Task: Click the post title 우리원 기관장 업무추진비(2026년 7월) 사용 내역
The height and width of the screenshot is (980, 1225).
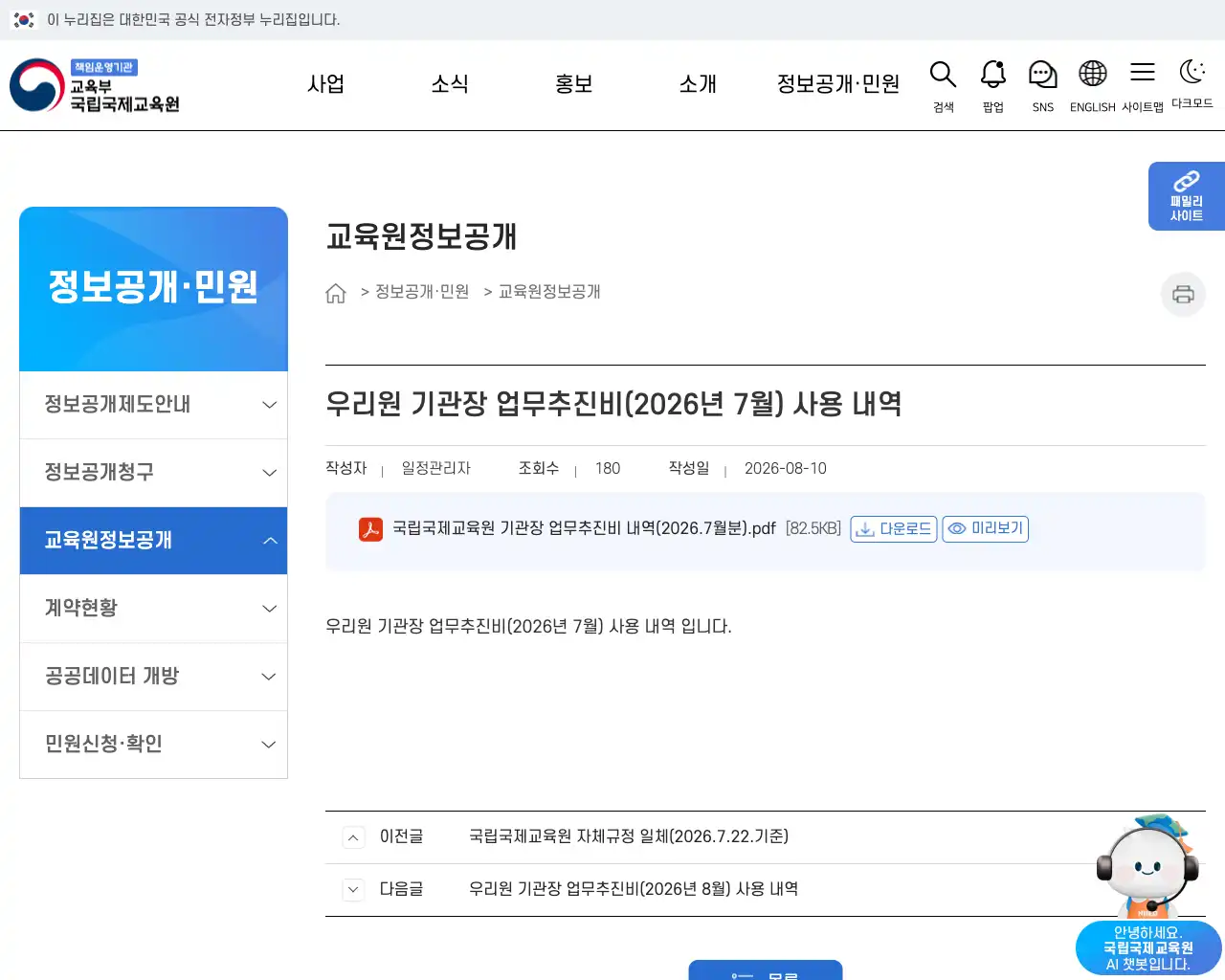Action: tap(613, 404)
